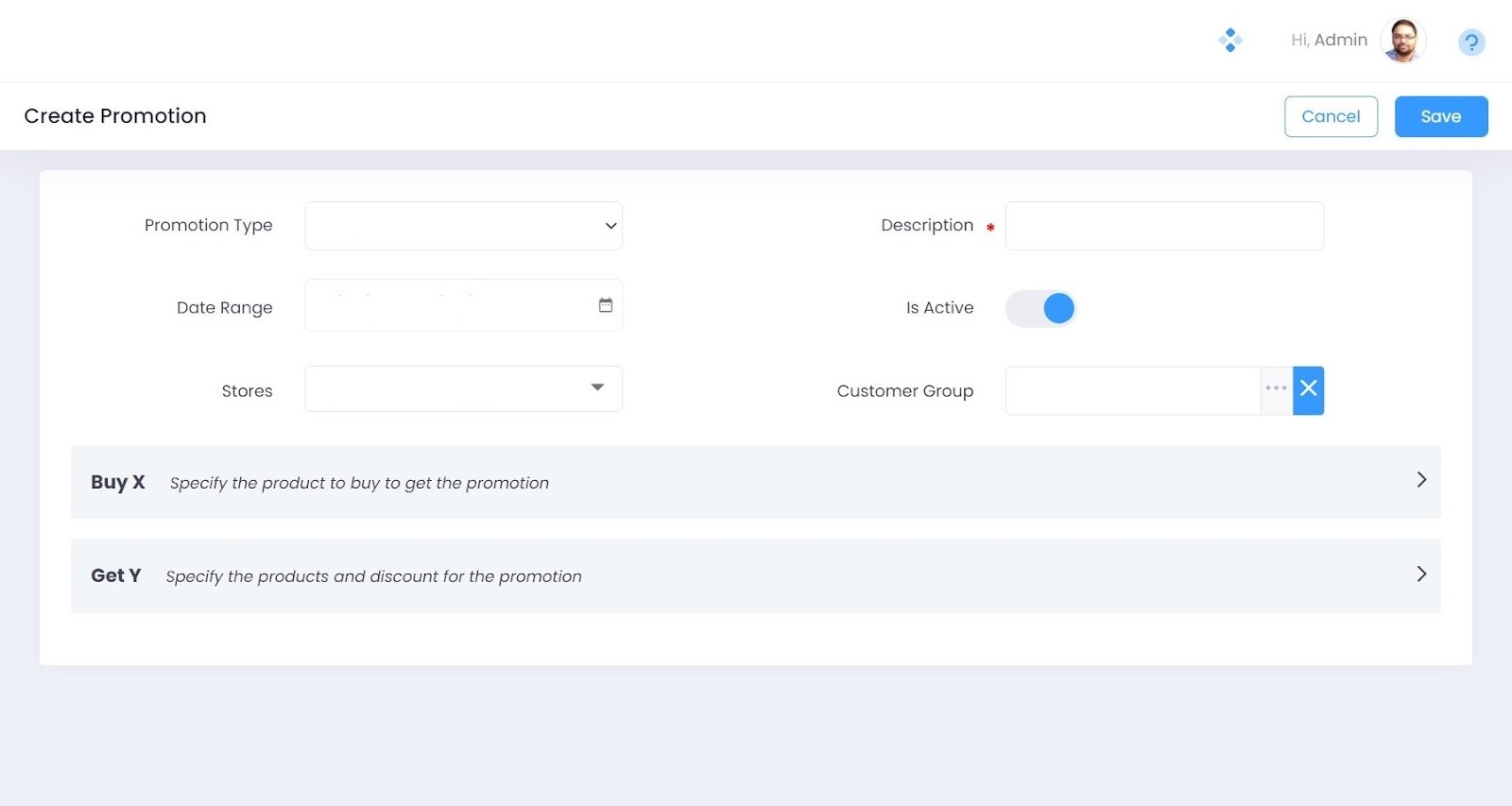Image resolution: width=1512 pixels, height=806 pixels.
Task: Expand the Buy X section chevron
Action: tap(1421, 480)
